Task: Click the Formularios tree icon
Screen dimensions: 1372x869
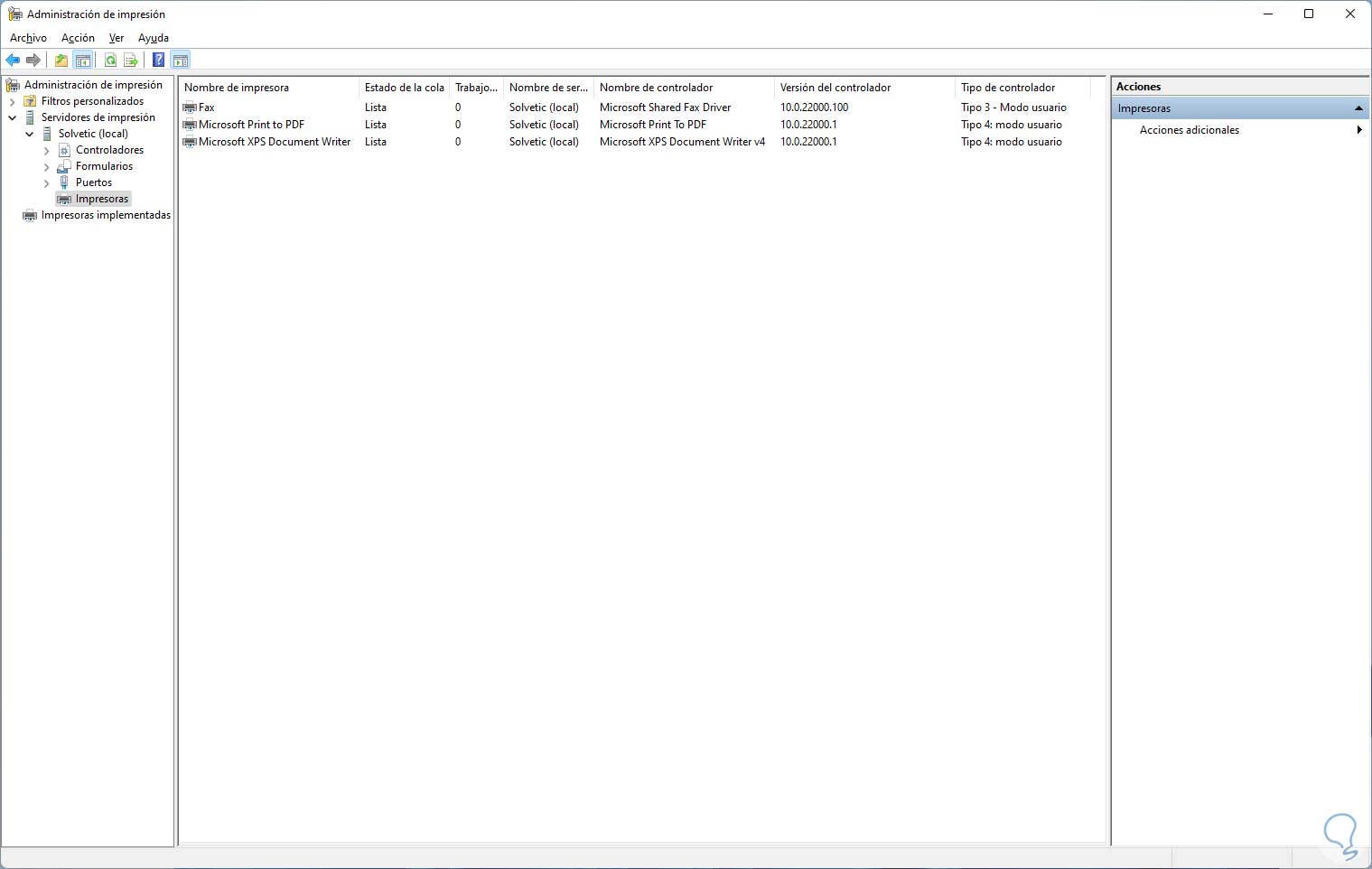Action: (x=64, y=166)
